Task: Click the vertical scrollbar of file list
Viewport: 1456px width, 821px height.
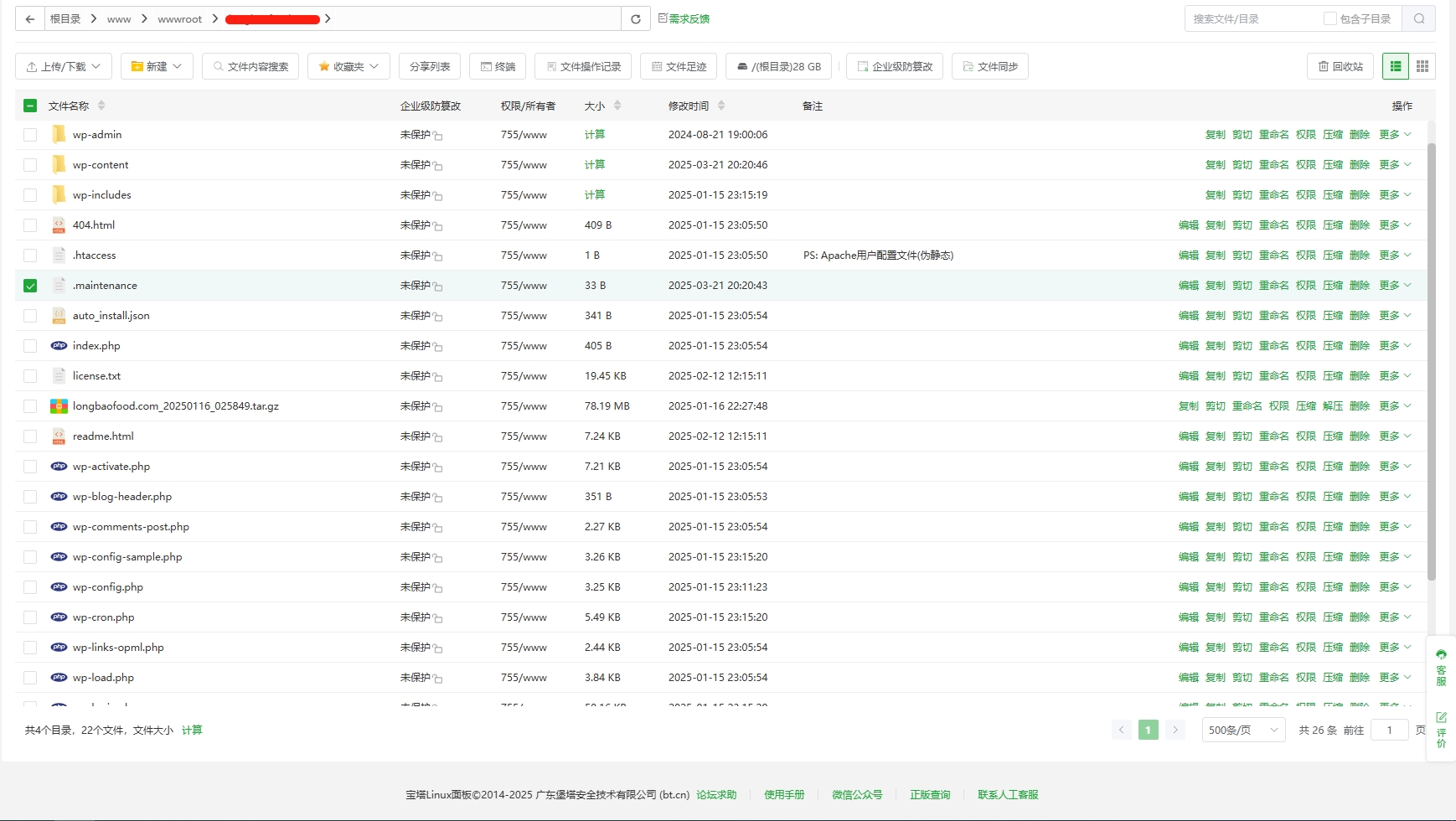Action: coord(1432,361)
